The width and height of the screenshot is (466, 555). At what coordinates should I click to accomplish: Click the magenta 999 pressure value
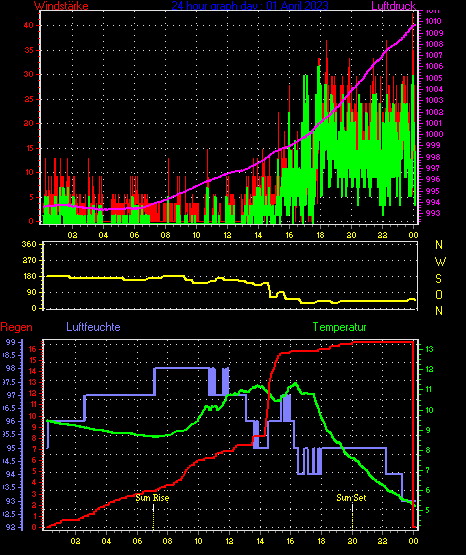(433, 145)
